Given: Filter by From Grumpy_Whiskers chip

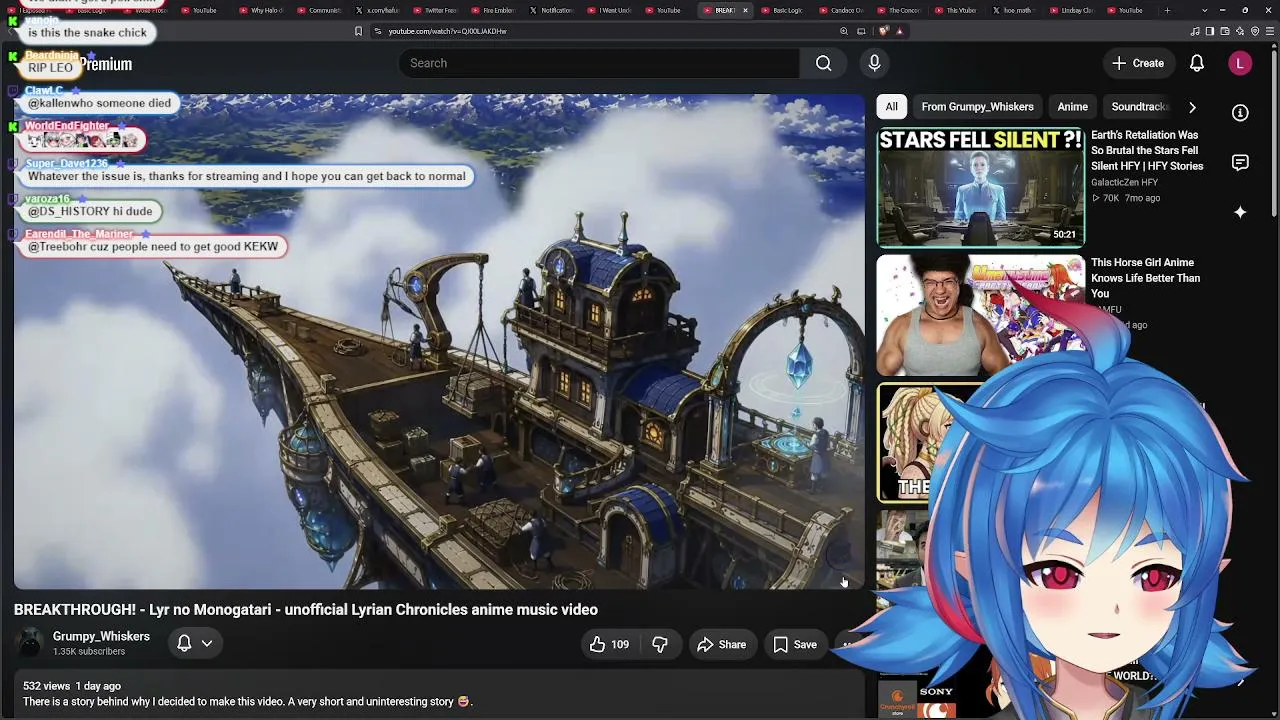Looking at the screenshot, I should click(x=977, y=107).
